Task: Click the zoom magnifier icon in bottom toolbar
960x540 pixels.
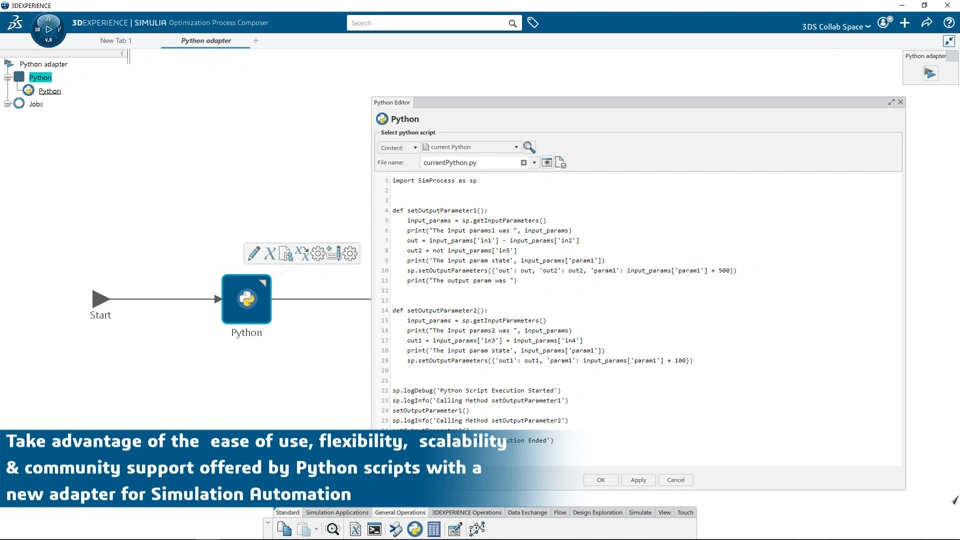Action: 333,529
